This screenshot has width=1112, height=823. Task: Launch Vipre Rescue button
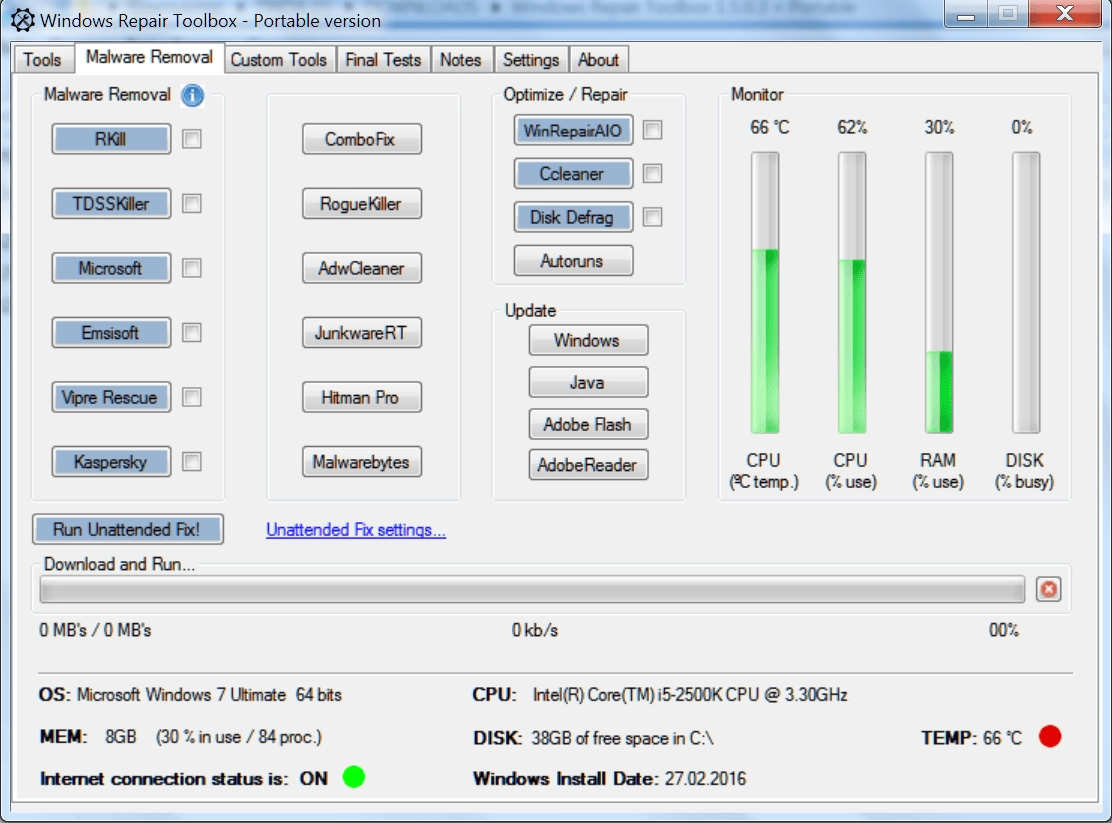tap(111, 397)
